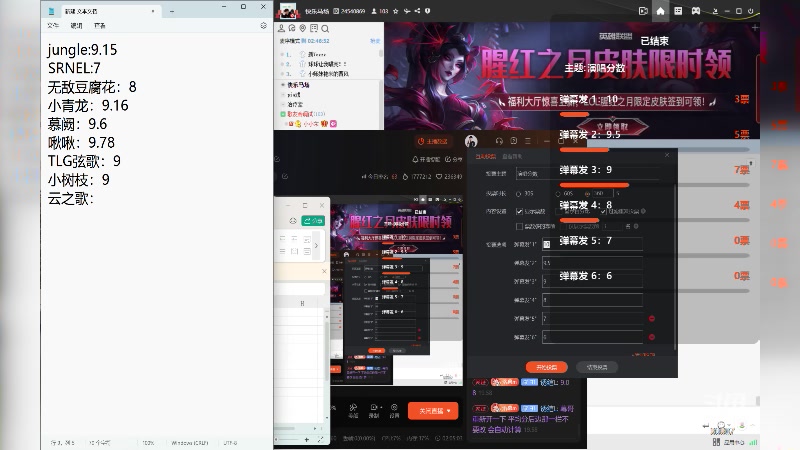Screen dimensions: 800x450
Task: Select the 60S duration radio button
Action: tap(558, 194)
